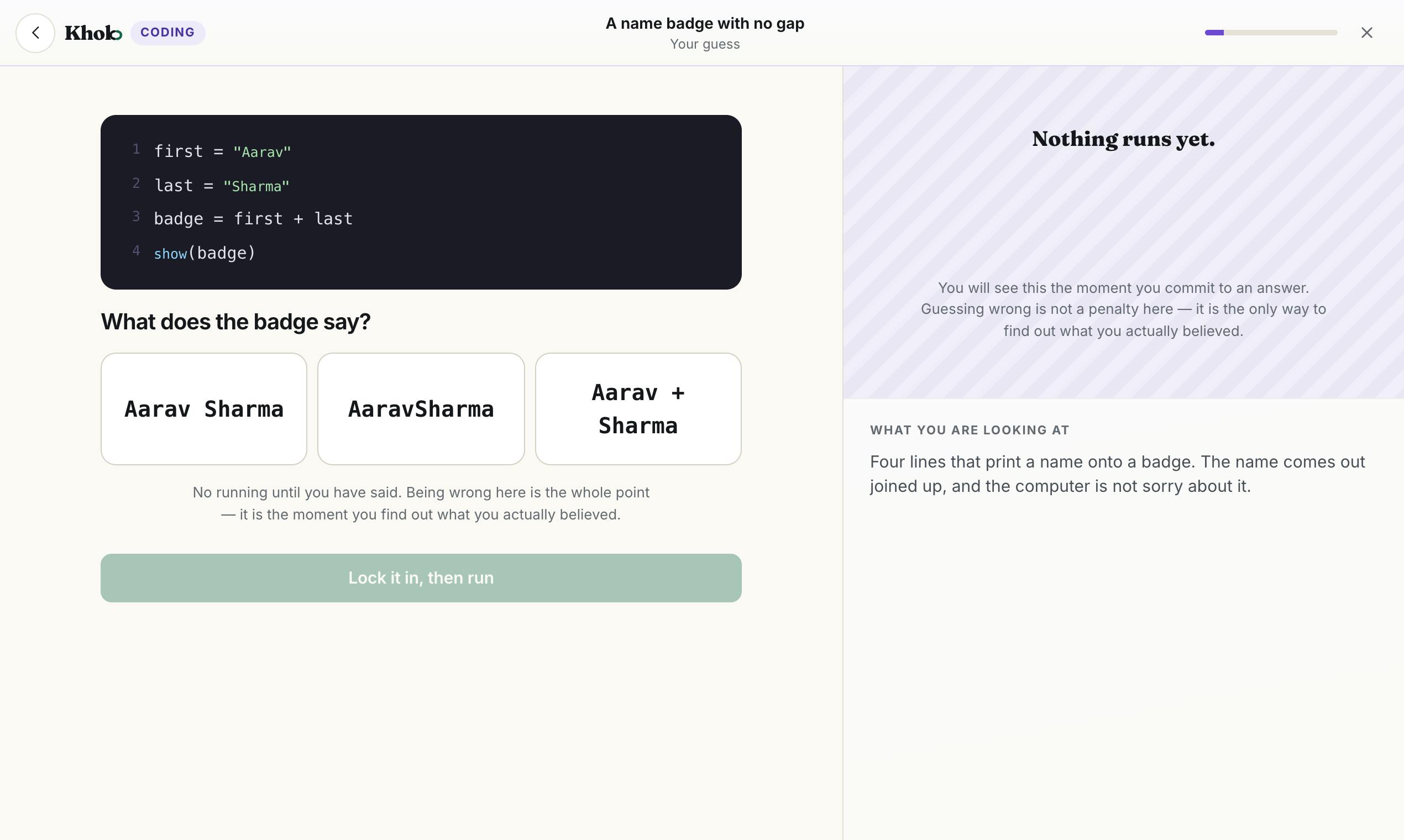1404x840 pixels.
Task: Click code line badge = first + last
Action: coord(253,219)
